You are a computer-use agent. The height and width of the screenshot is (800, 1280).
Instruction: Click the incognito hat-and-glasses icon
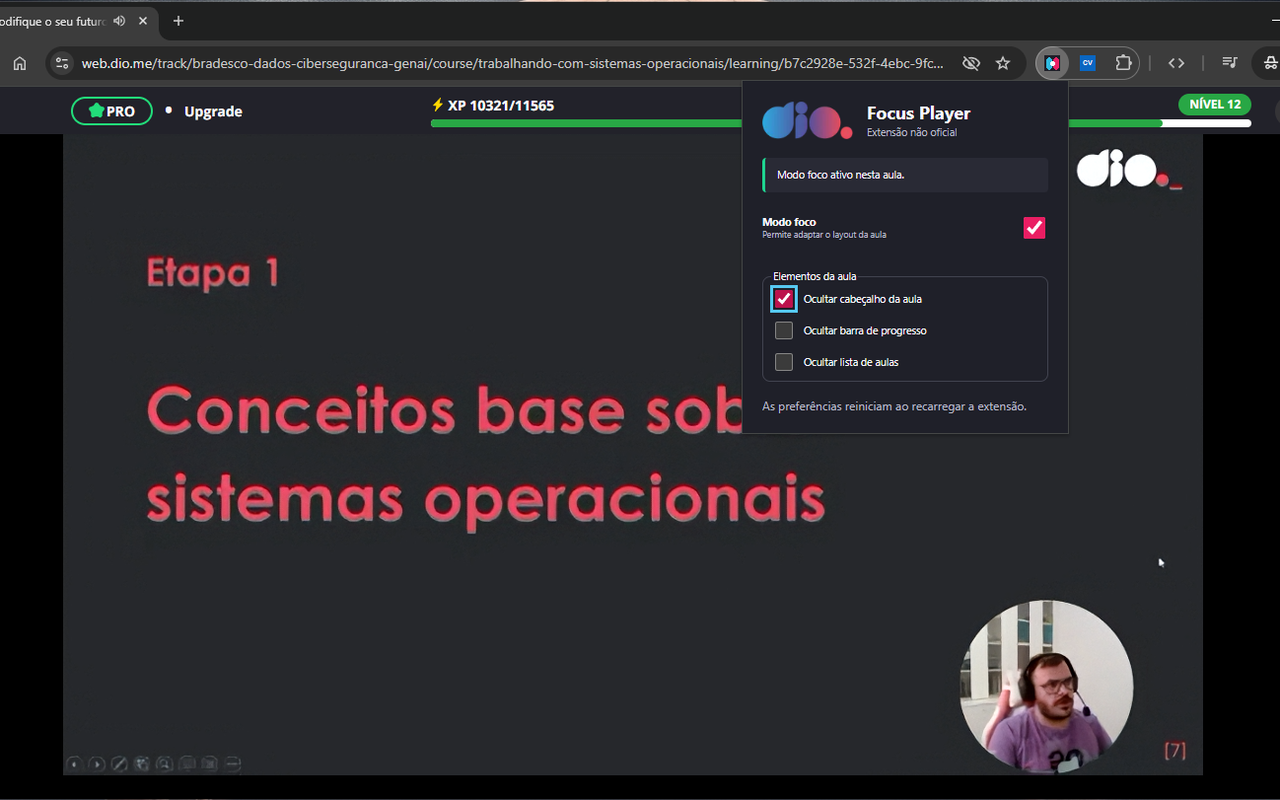1270,63
